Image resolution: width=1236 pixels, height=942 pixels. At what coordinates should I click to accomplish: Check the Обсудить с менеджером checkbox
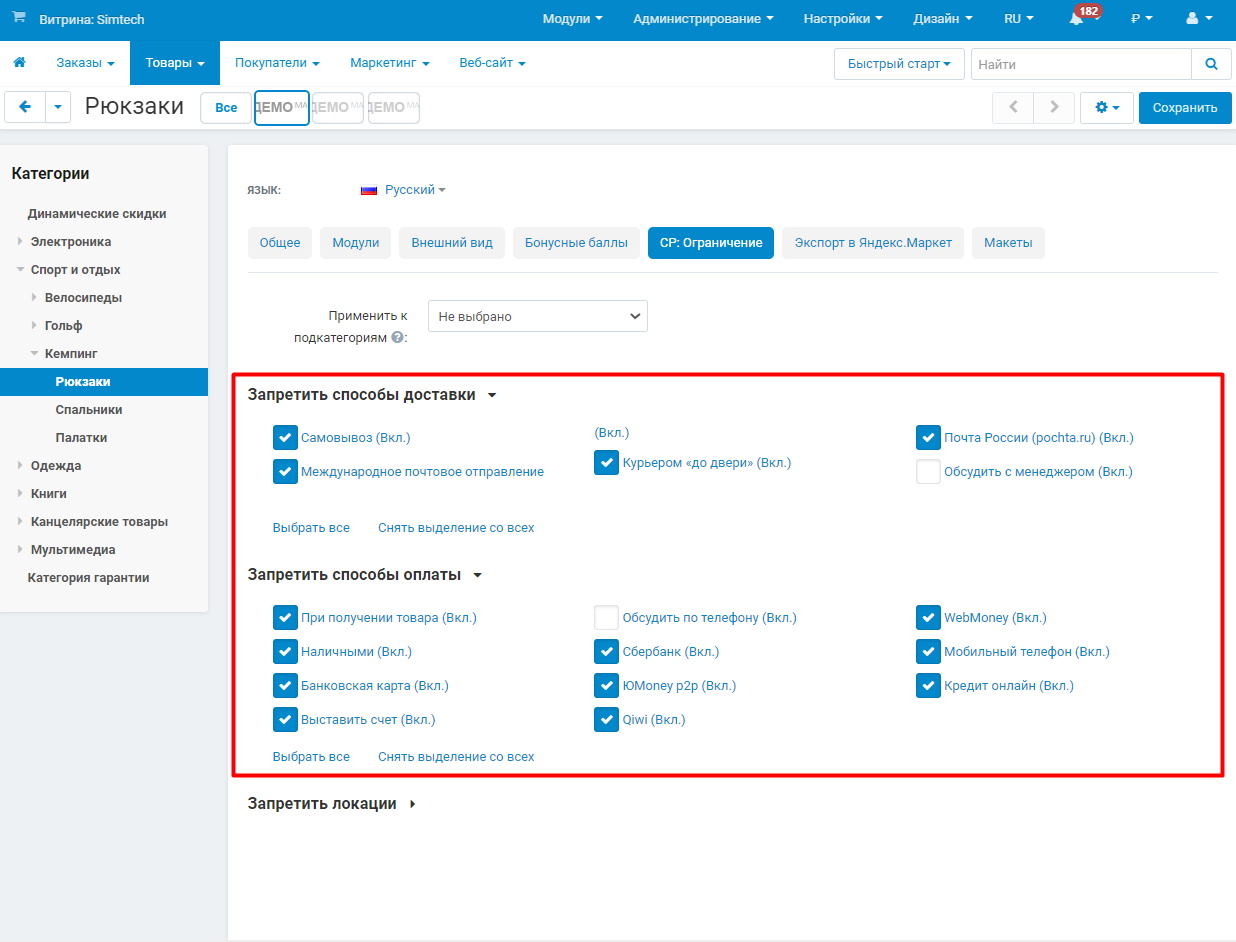(929, 472)
